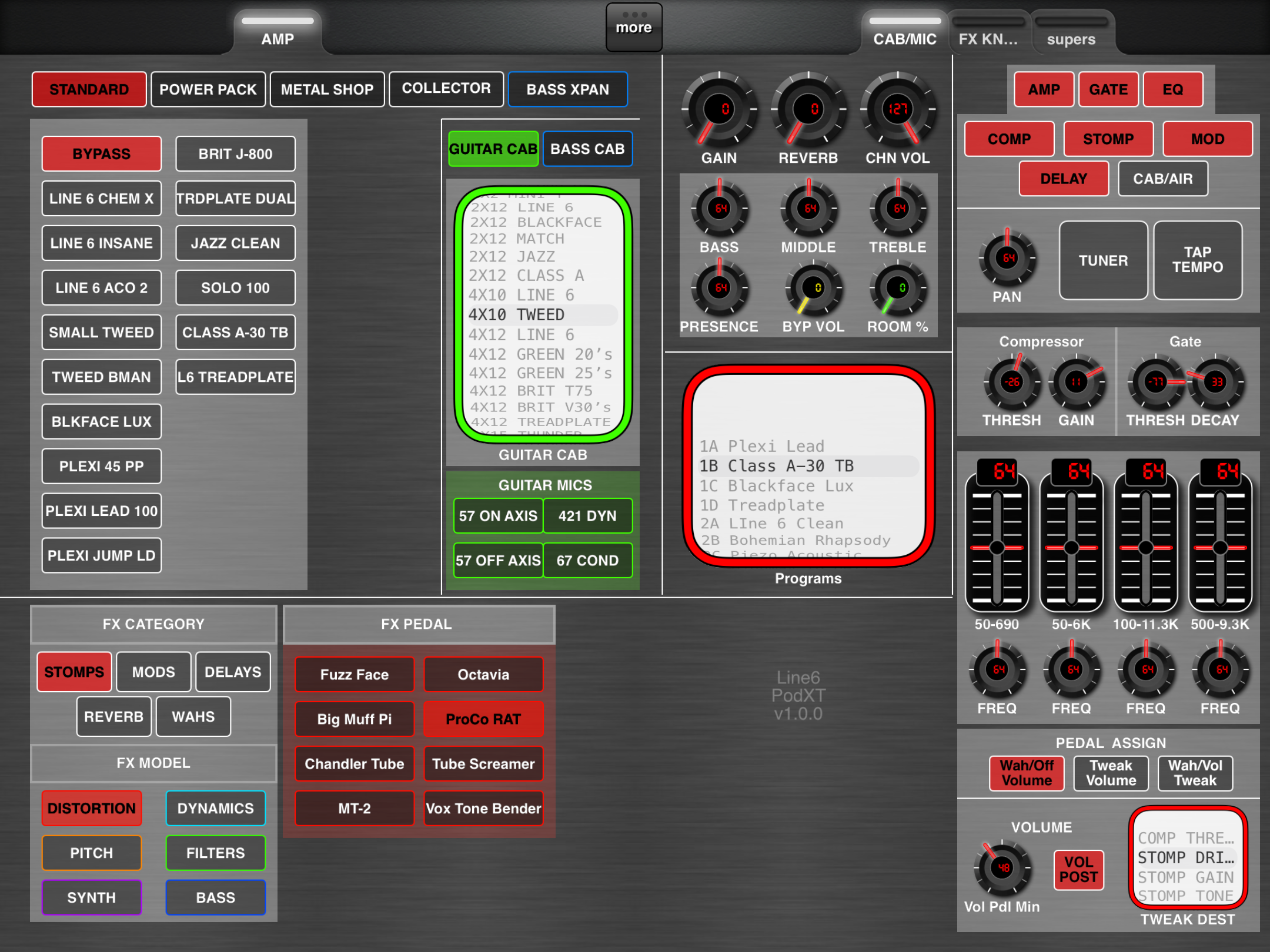The image size is (1270, 952).
Task: Select the PLEXI JUMP LD amp model
Action: 102,555
